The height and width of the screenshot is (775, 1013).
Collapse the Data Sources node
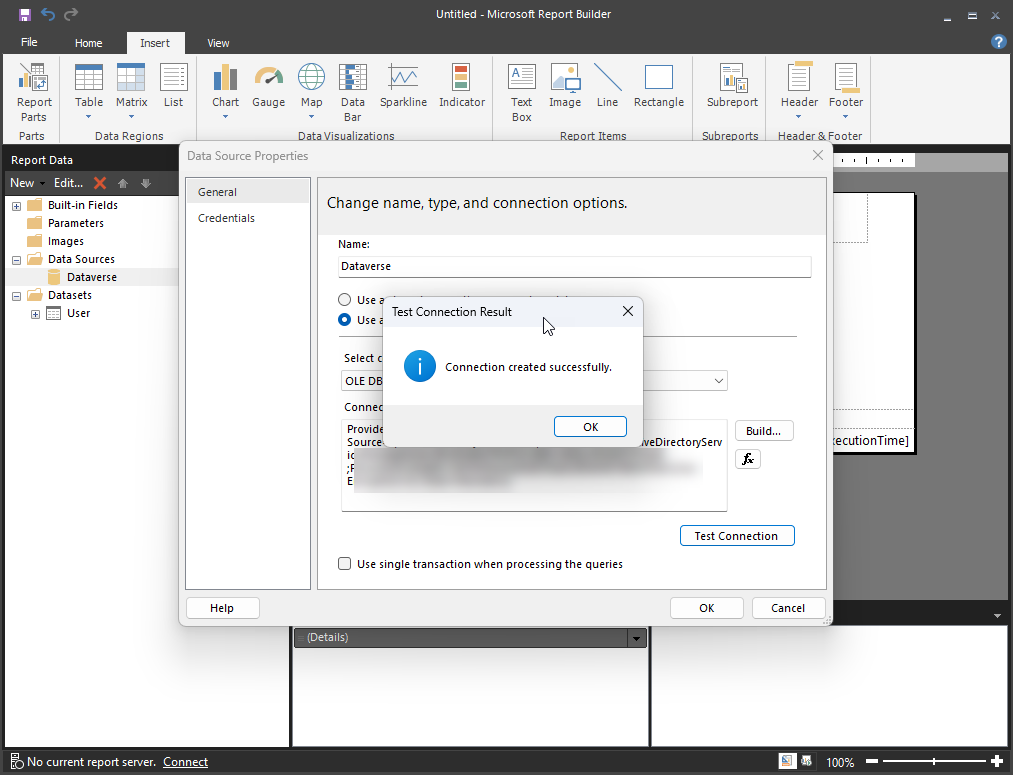click(x=17, y=260)
